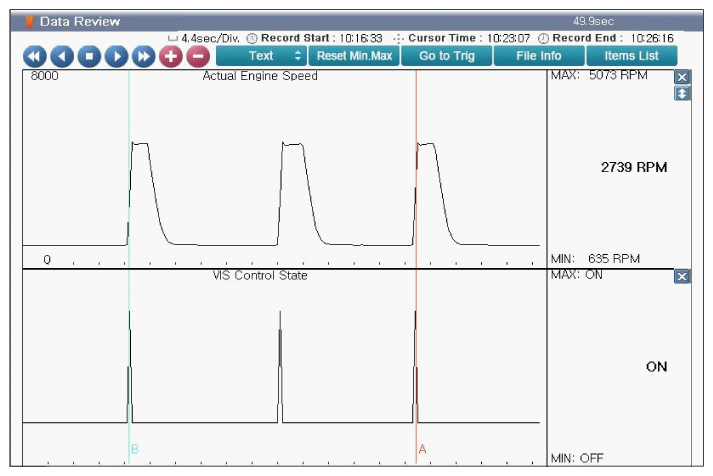713x476 pixels.
Task: Select cursor B marker on the timeline
Action: (135, 450)
